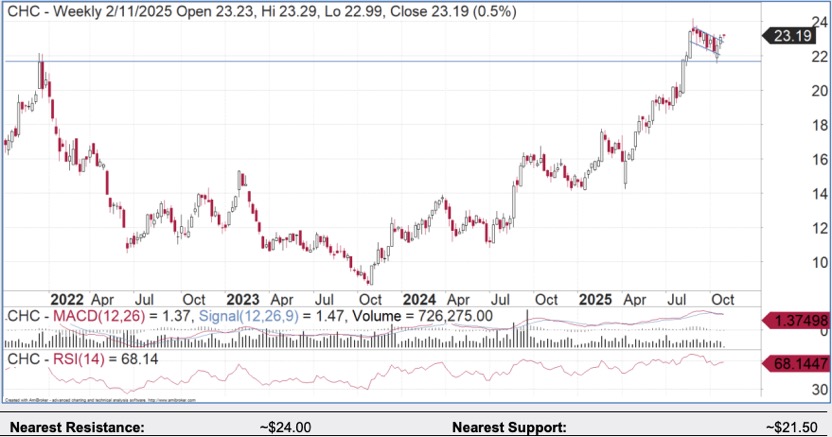Select the 2022 year label on time axis
Screen dimensions: 832x437
point(67,299)
